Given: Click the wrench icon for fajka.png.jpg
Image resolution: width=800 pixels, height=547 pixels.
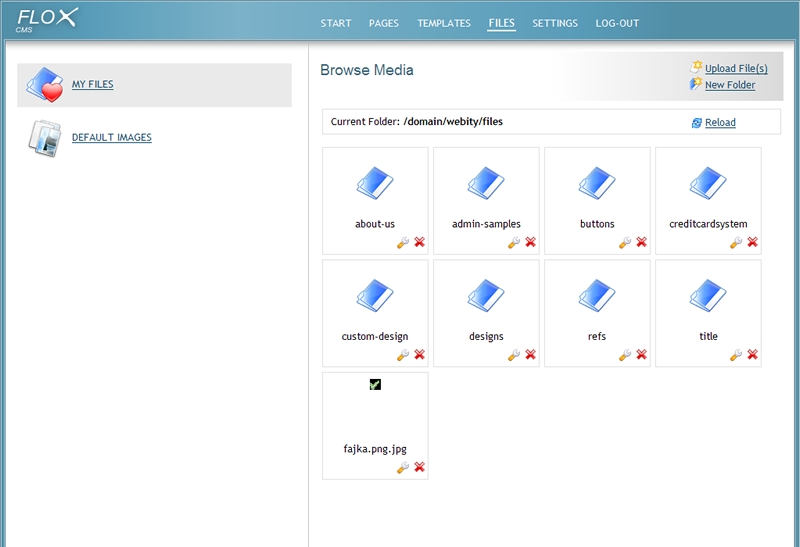Looking at the screenshot, I should [403, 467].
